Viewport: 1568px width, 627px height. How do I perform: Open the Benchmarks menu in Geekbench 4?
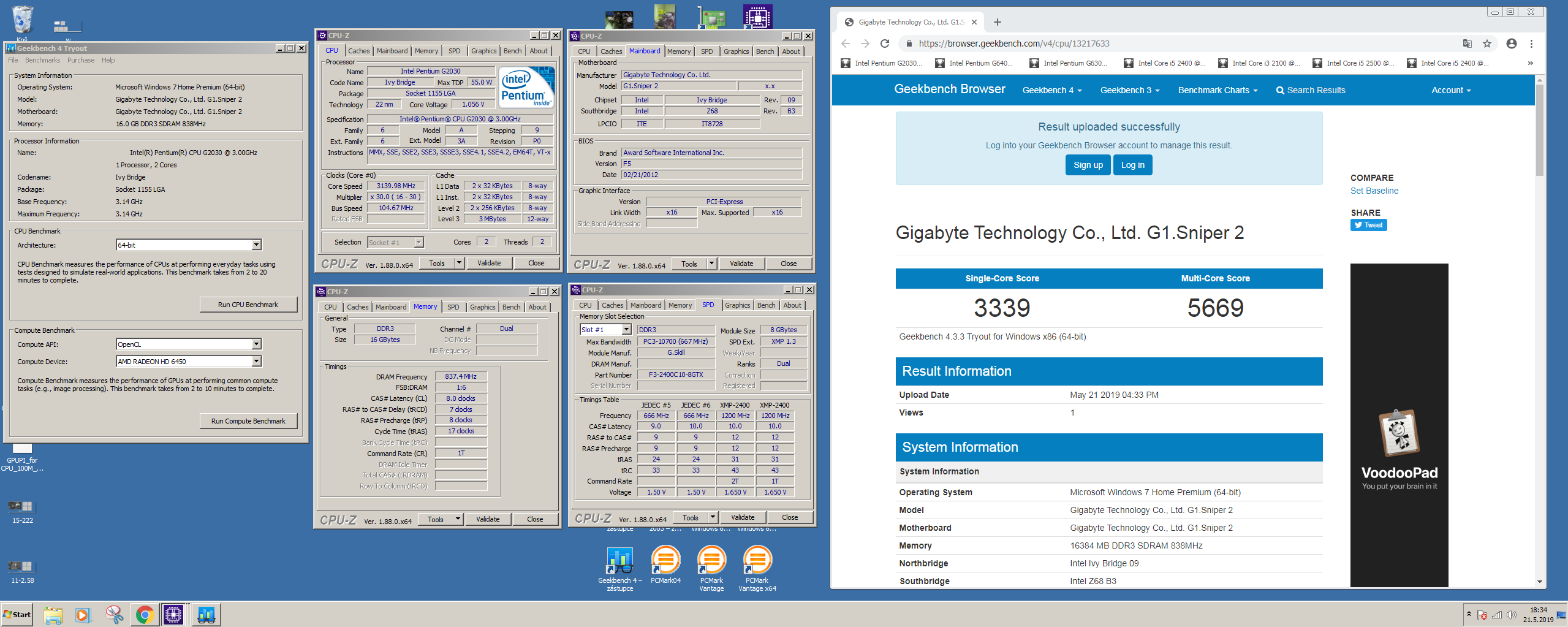[43, 60]
